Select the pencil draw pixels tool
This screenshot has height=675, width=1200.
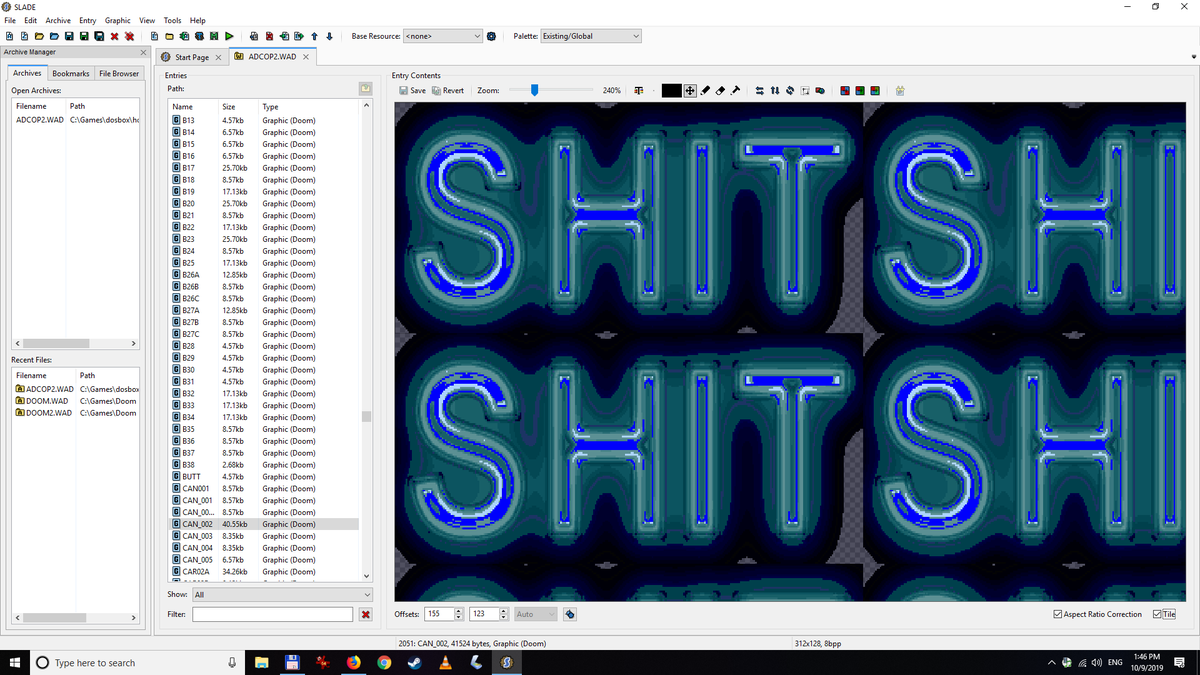coord(705,90)
